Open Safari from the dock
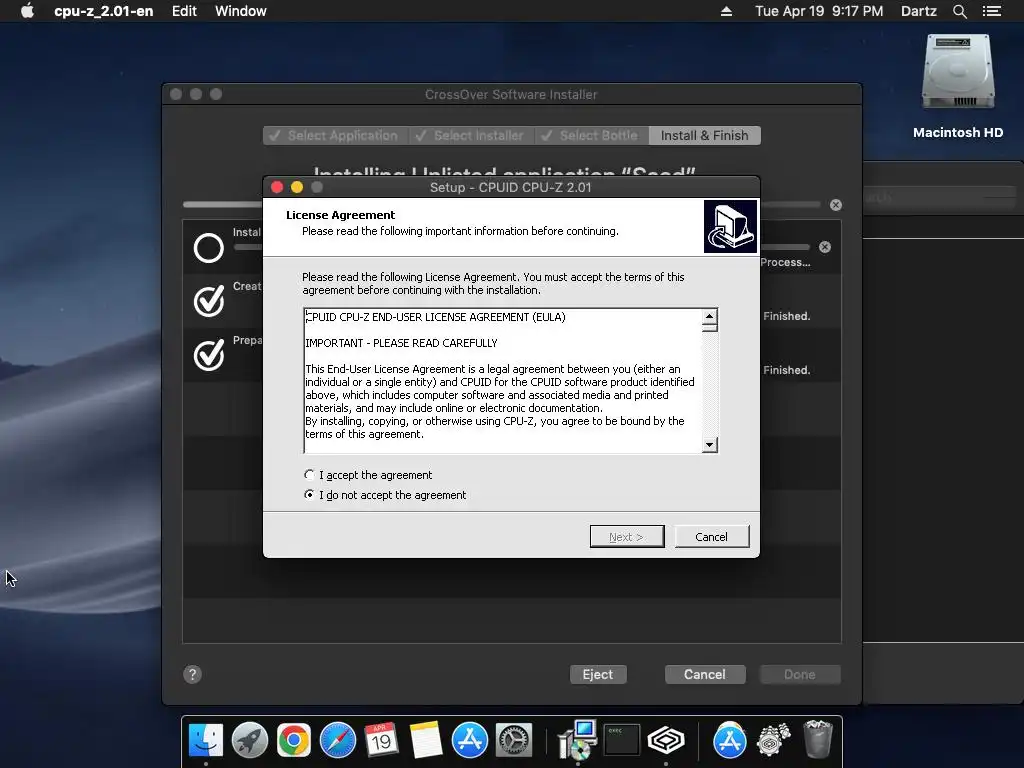Viewport: 1024px width, 768px height. (x=338, y=741)
